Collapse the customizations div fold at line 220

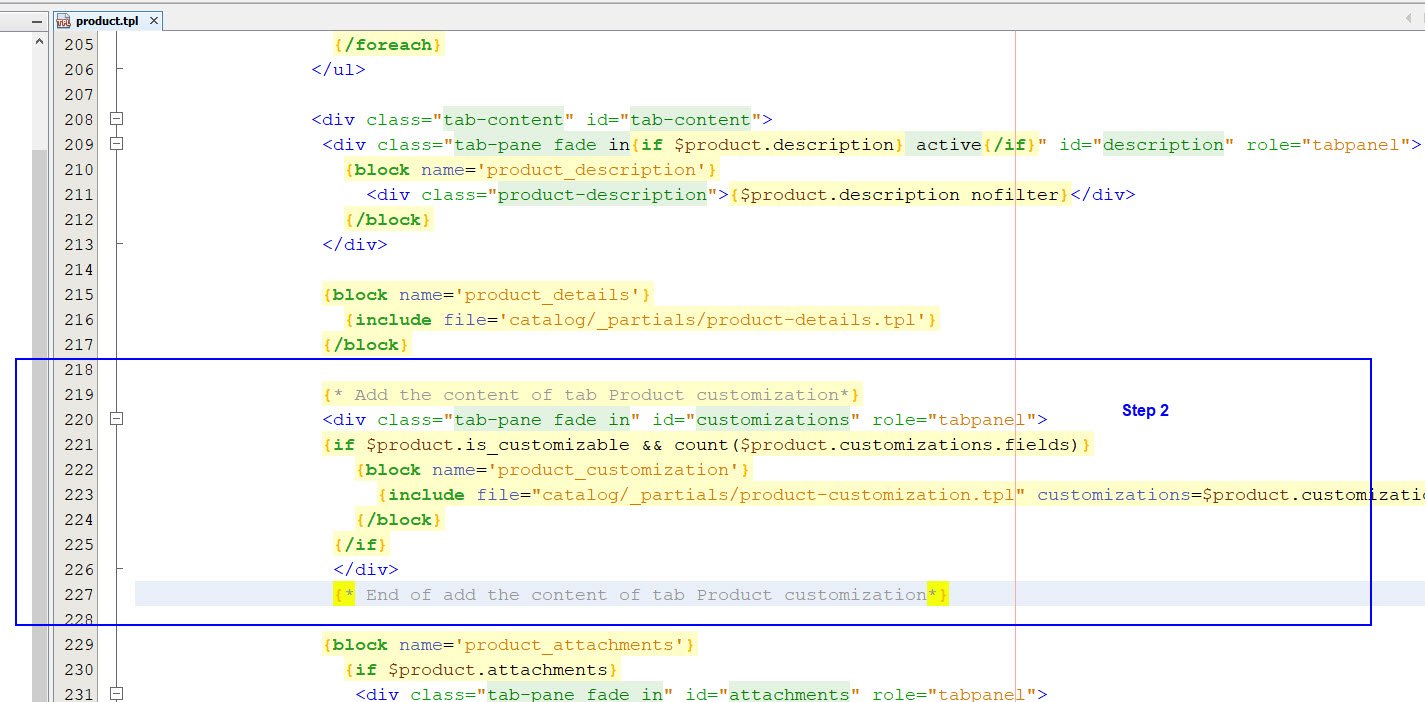tap(117, 419)
